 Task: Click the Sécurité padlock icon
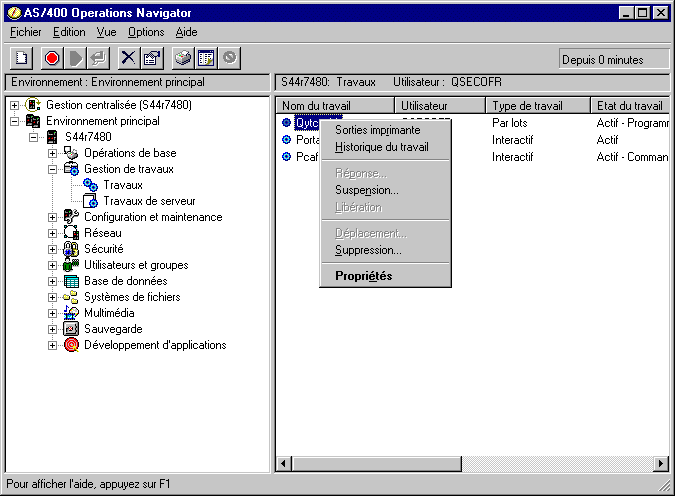point(71,249)
